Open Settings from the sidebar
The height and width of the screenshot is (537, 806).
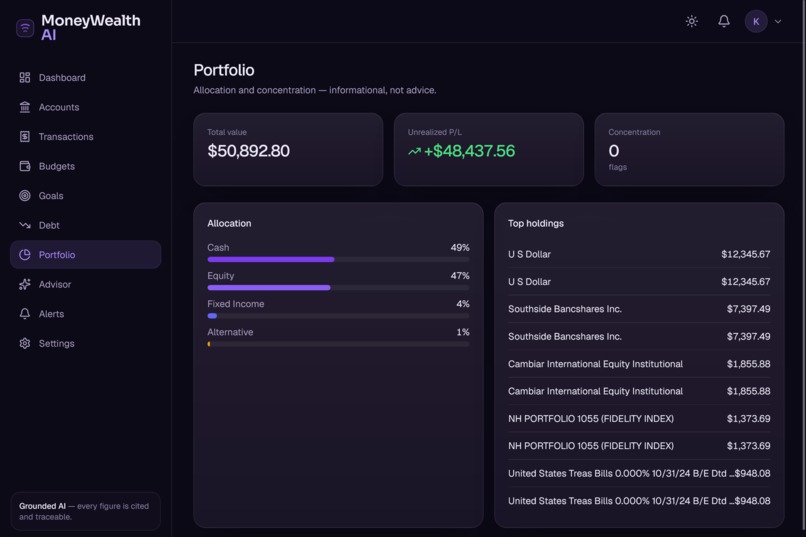click(x=85, y=343)
